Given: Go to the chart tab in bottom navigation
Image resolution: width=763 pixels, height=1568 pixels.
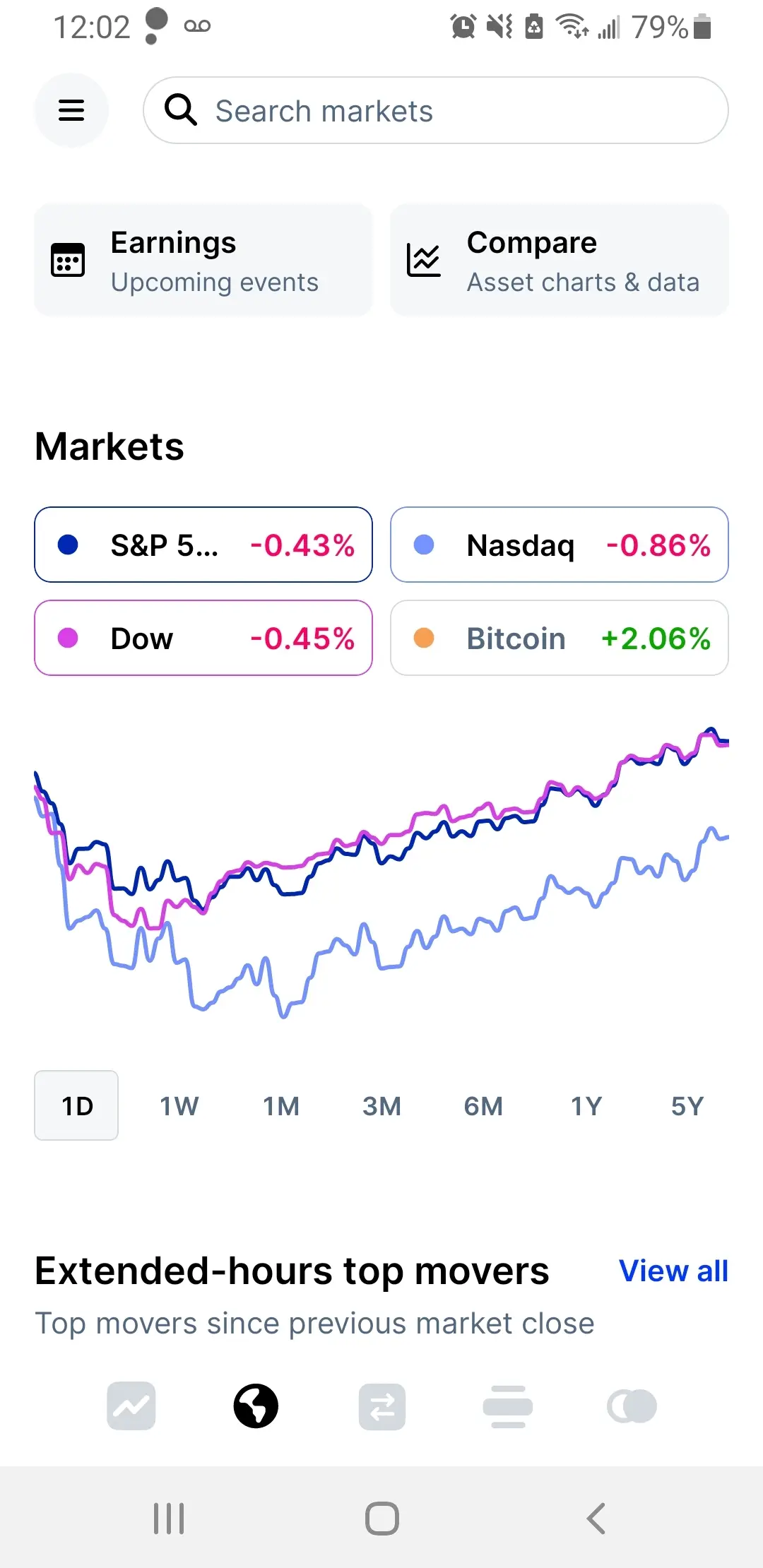Looking at the screenshot, I should click(x=131, y=1406).
